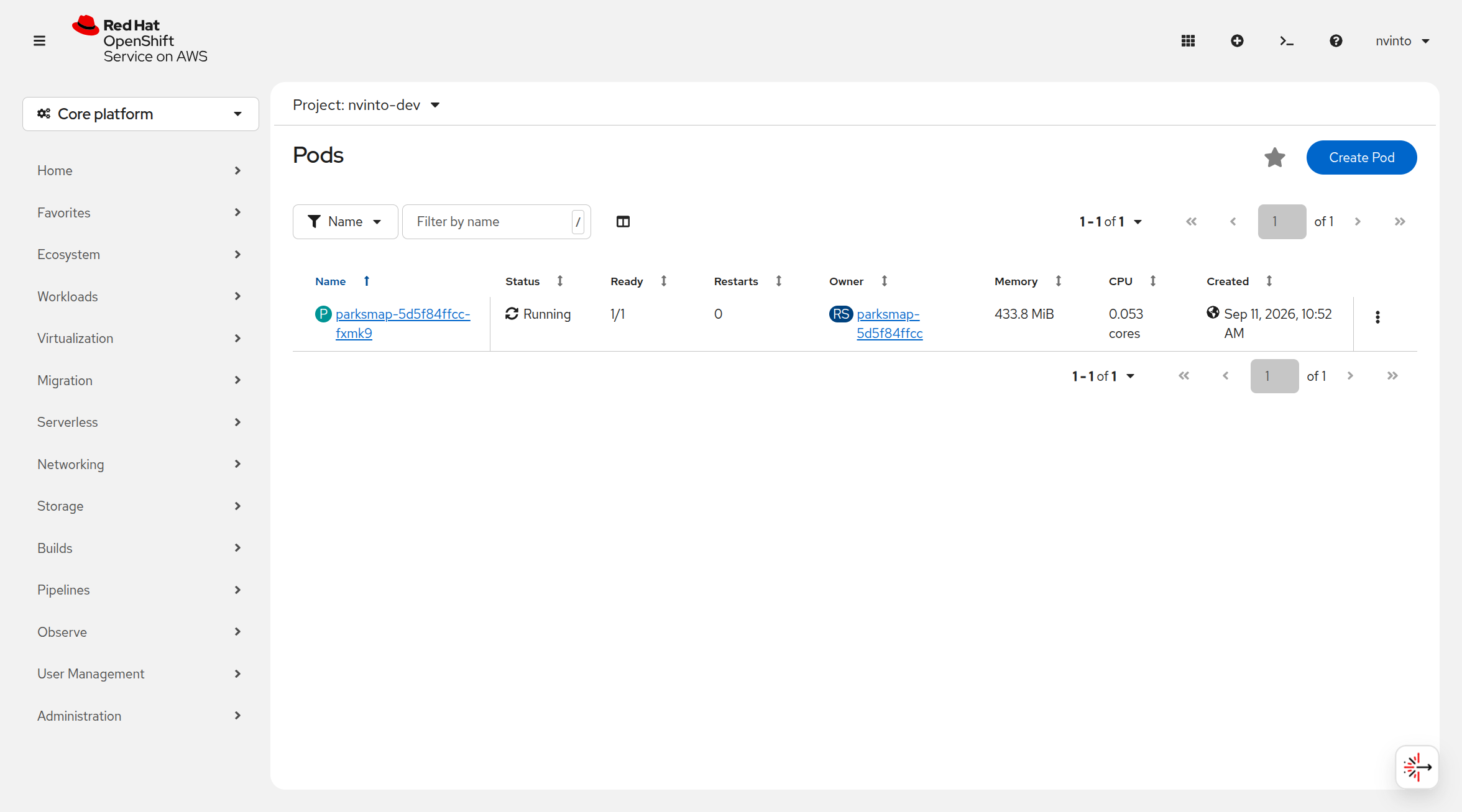
Task: Add Pods page to favorites star
Action: pyautogui.click(x=1275, y=157)
